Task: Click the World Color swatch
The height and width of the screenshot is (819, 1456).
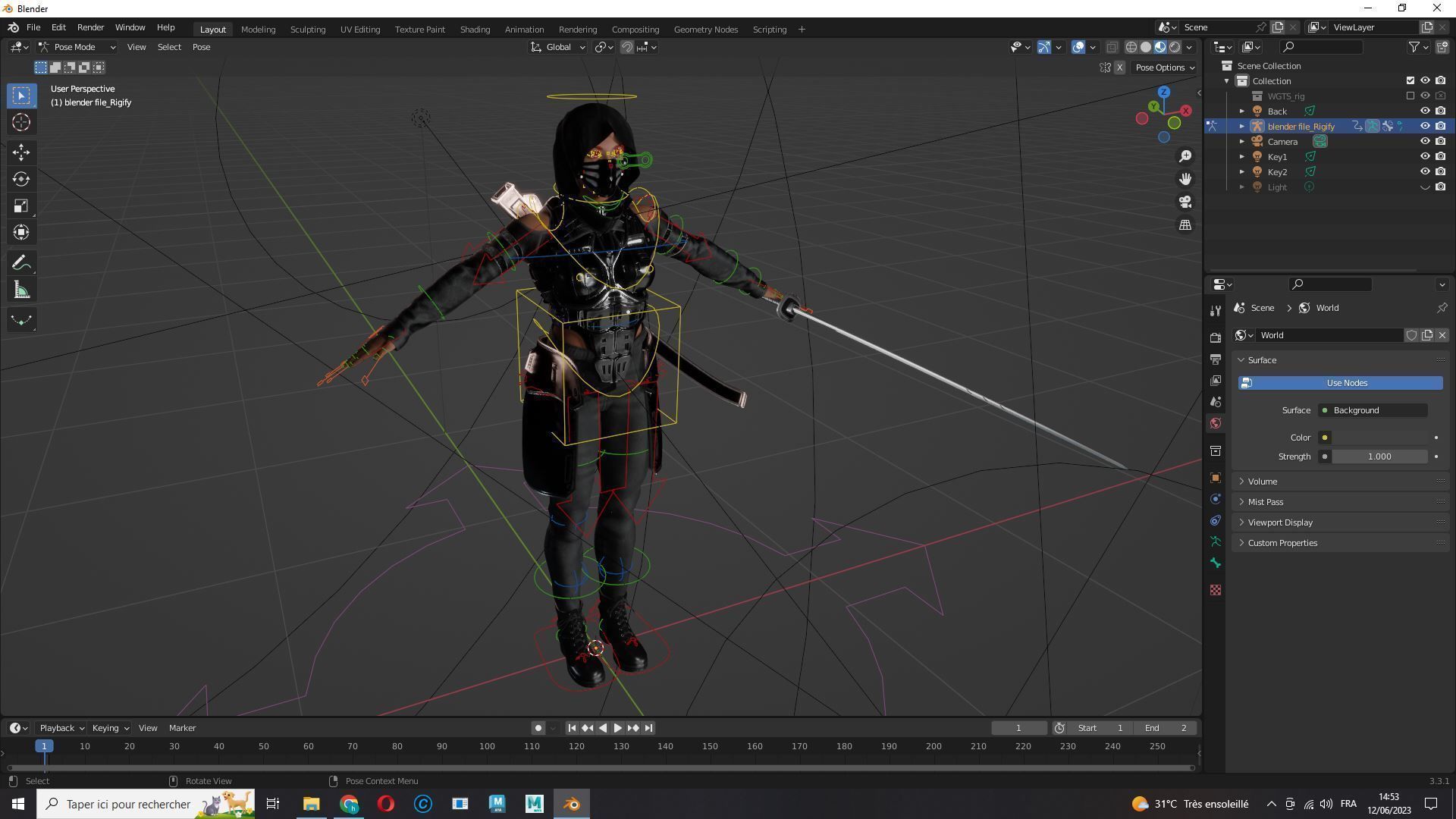Action: tap(1379, 438)
